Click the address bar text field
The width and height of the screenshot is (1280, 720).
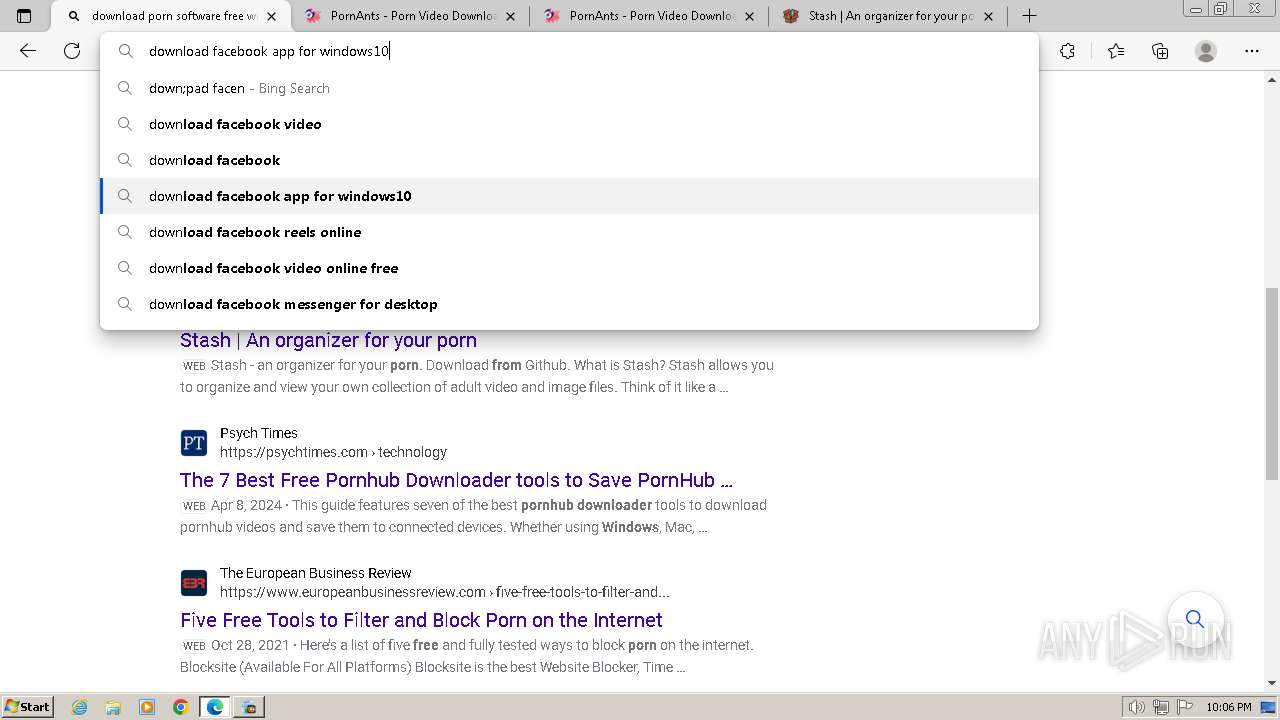[570, 51]
